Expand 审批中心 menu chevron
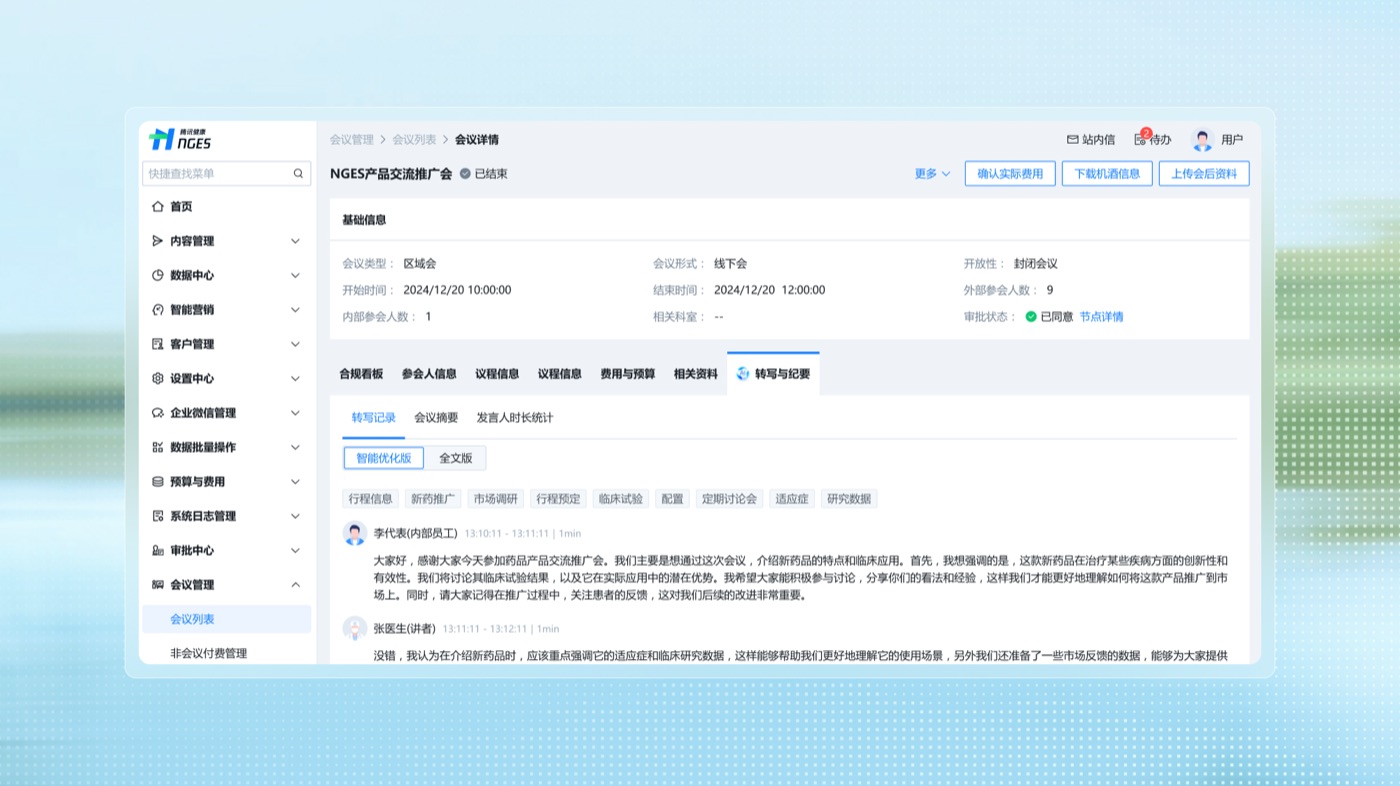1400x786 pixels. point(295,550)
